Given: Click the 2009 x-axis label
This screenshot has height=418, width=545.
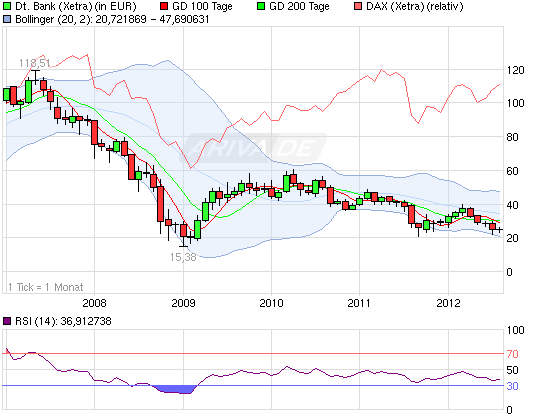Looking at the screenshot, I should point(183,303).
